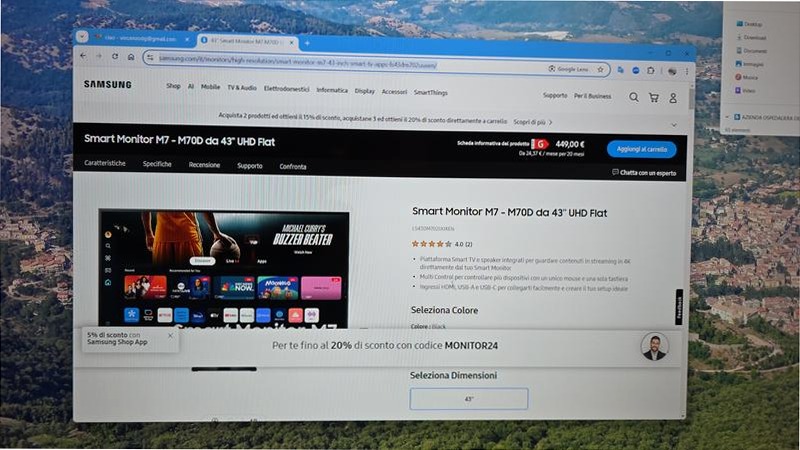Go to the Supporto header link
Image resolution: width=800 pixels, height=450 pixels.
(x=555, y=95)
